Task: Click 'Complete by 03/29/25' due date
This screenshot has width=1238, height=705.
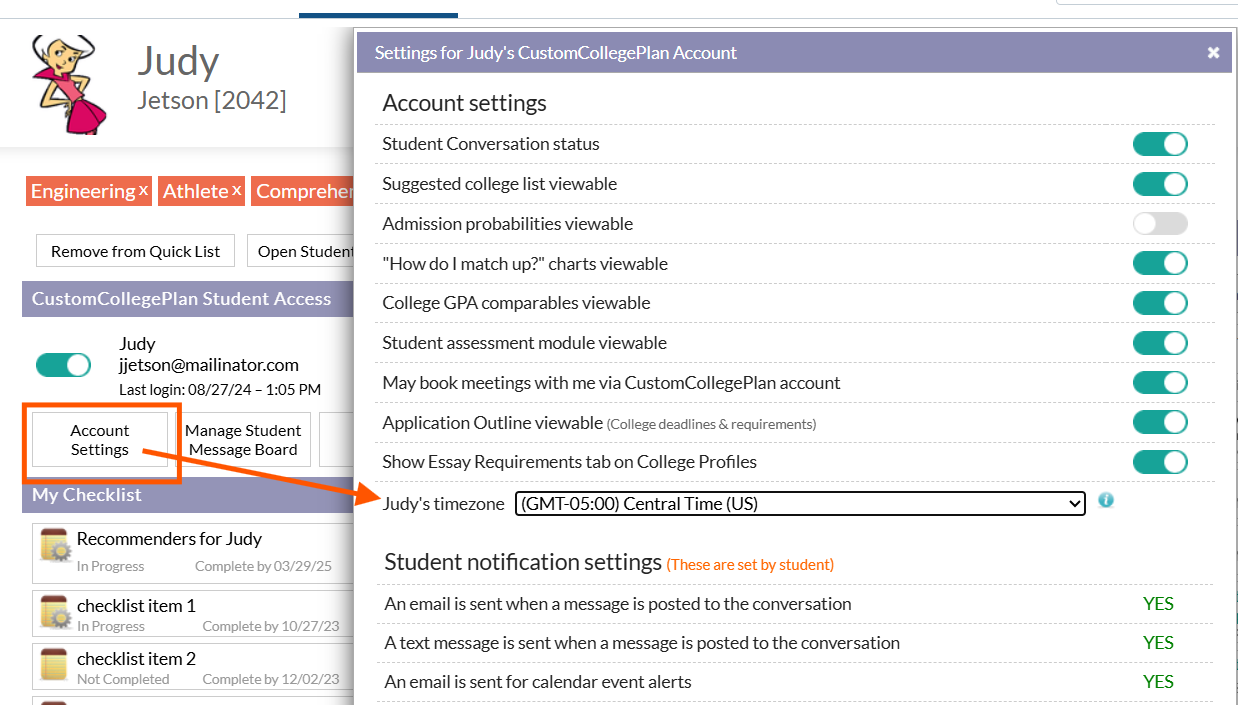Action: point(263,566)
